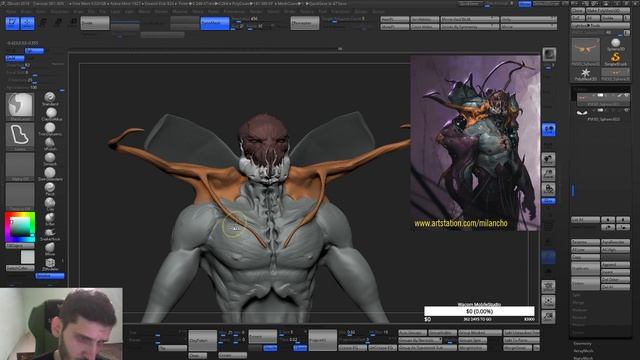Activate the Scale transform icon in top shelf
Image resolution: width=640 pixels, height=360 pixels.
pos(58,23)
